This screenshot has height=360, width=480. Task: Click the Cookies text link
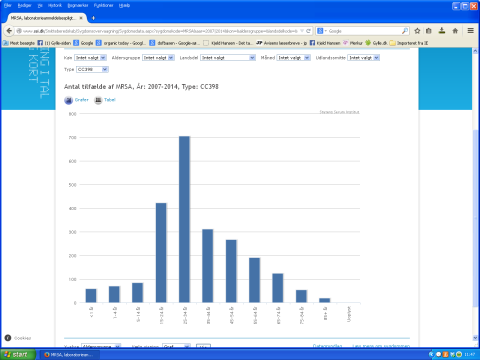[x=23, y=338]
